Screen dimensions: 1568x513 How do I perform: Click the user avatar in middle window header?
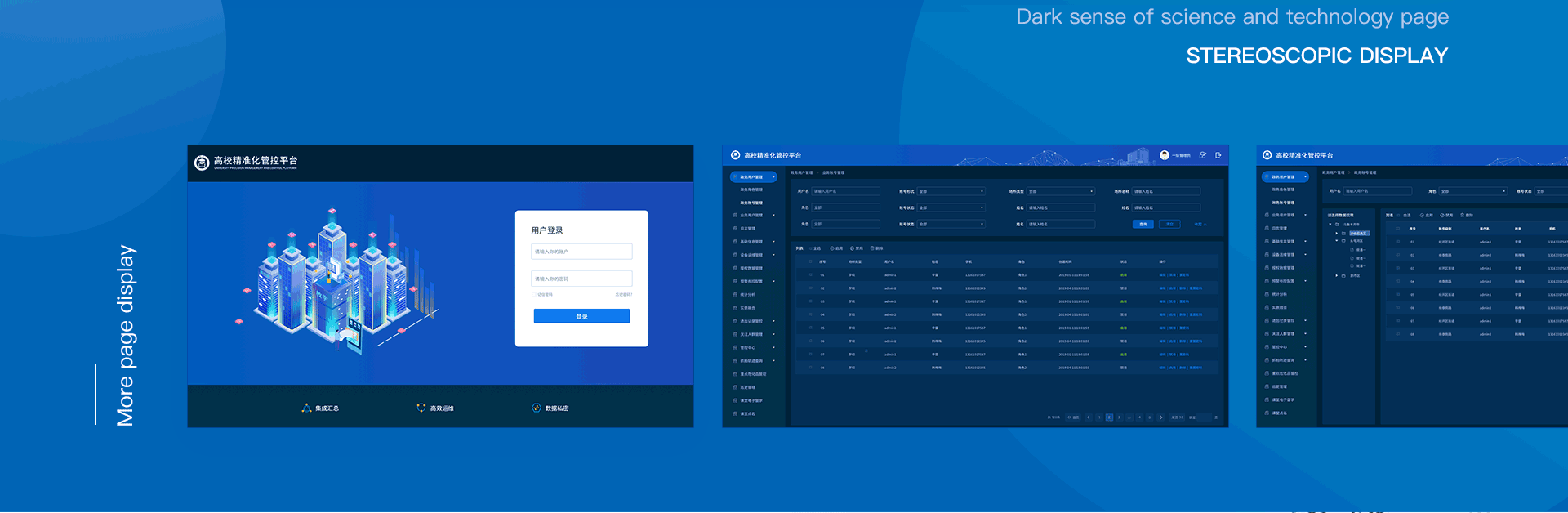tap(1165, 155)
